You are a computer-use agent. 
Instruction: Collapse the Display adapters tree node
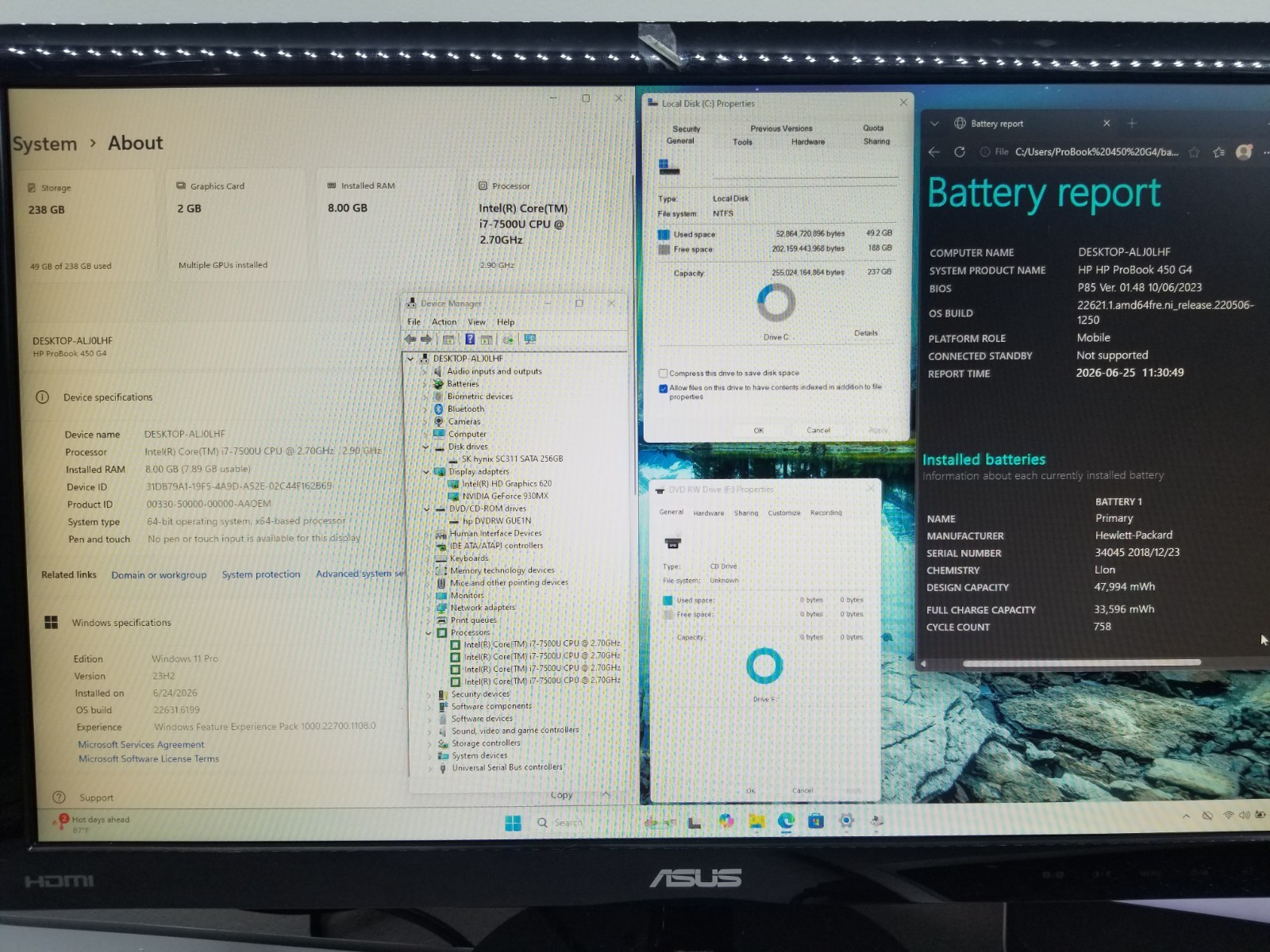(x=426, y=471)
